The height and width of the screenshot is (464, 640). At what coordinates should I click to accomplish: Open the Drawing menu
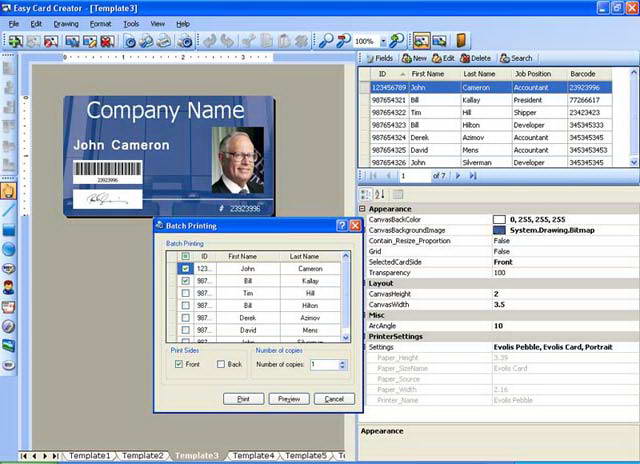point(66,24)
